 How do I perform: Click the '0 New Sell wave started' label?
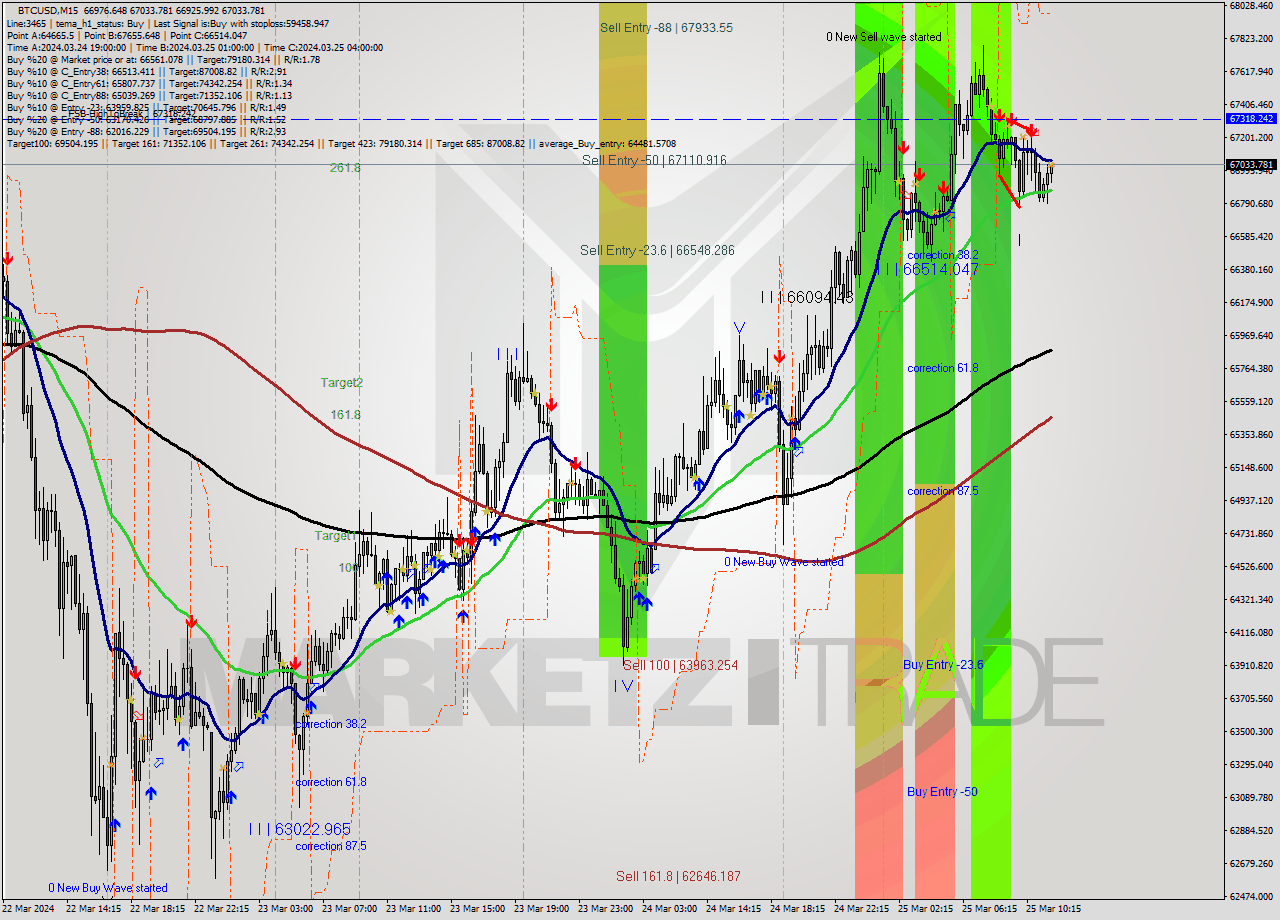point(883,37)
